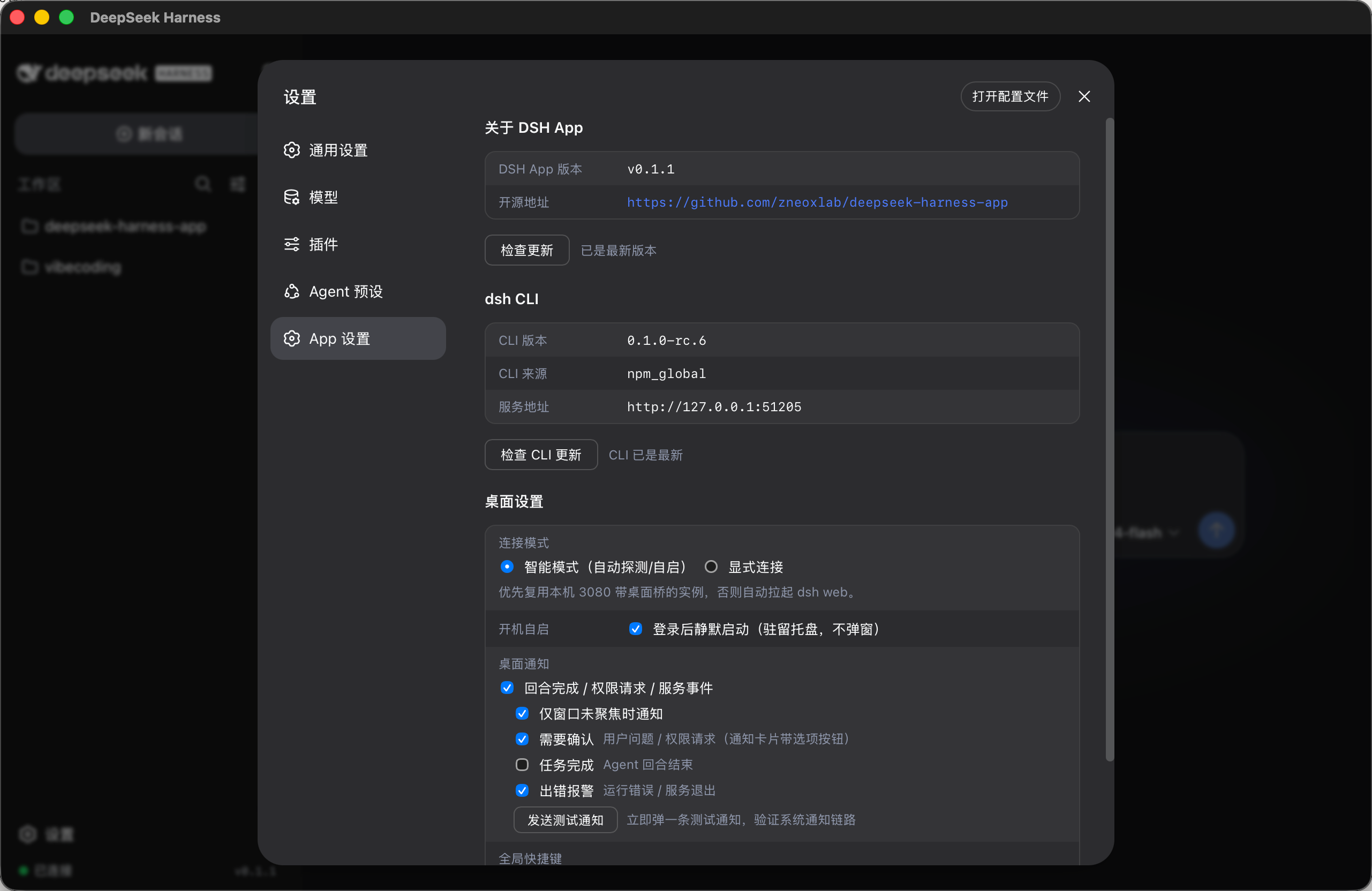Screen dimensions: 1372x891
Task: Click the 检查更新 button
Action: [527, 251]
